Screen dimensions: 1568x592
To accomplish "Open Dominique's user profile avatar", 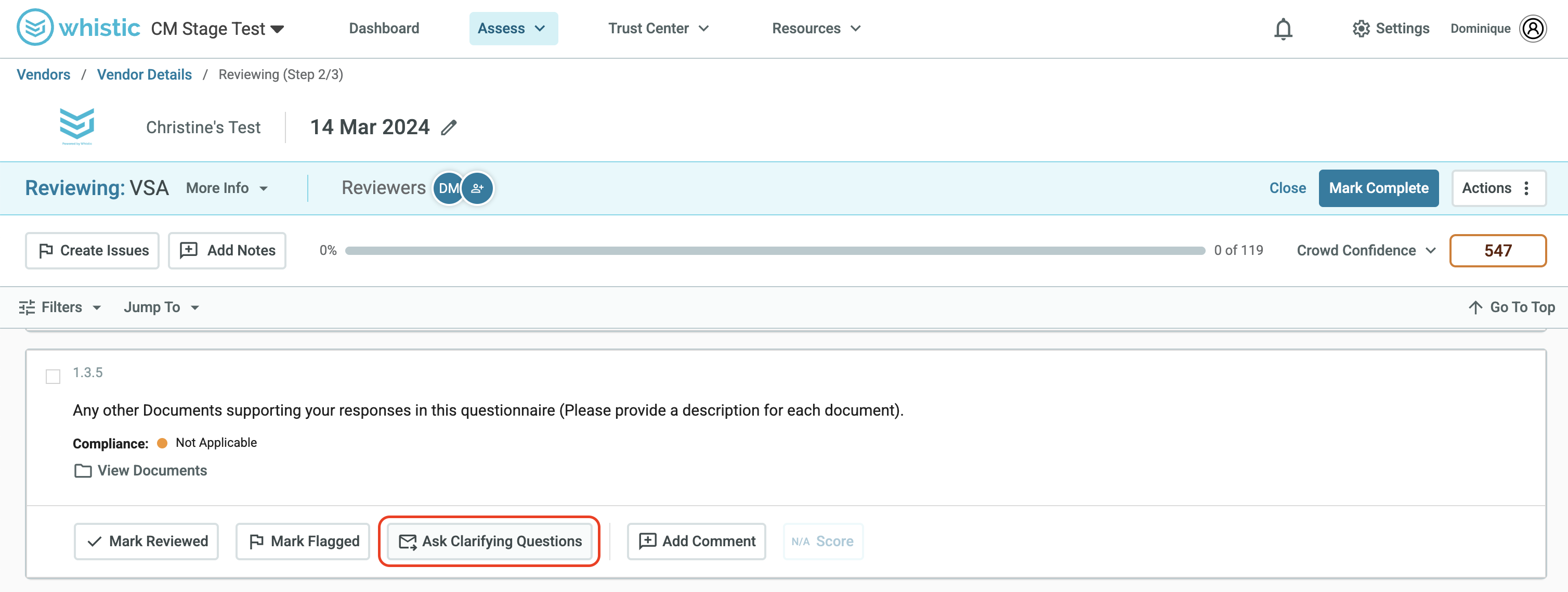I will 1533,29.
